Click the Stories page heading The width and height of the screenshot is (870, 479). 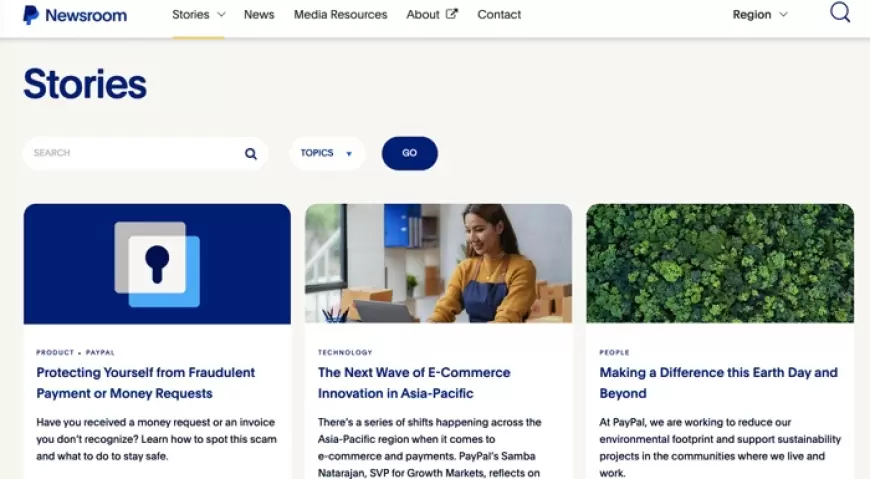(85, 84)
